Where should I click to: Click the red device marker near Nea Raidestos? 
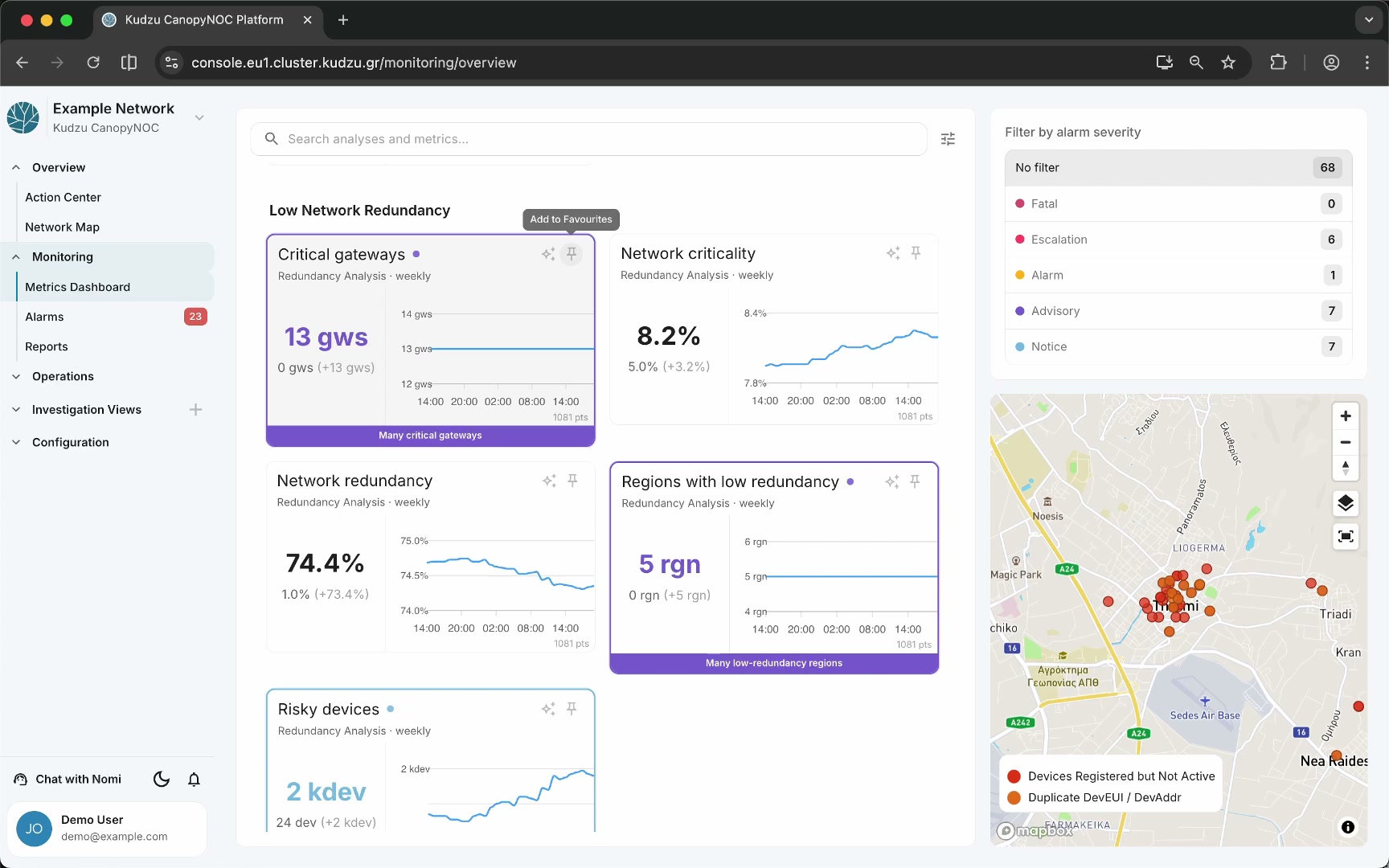(1358, 706)
